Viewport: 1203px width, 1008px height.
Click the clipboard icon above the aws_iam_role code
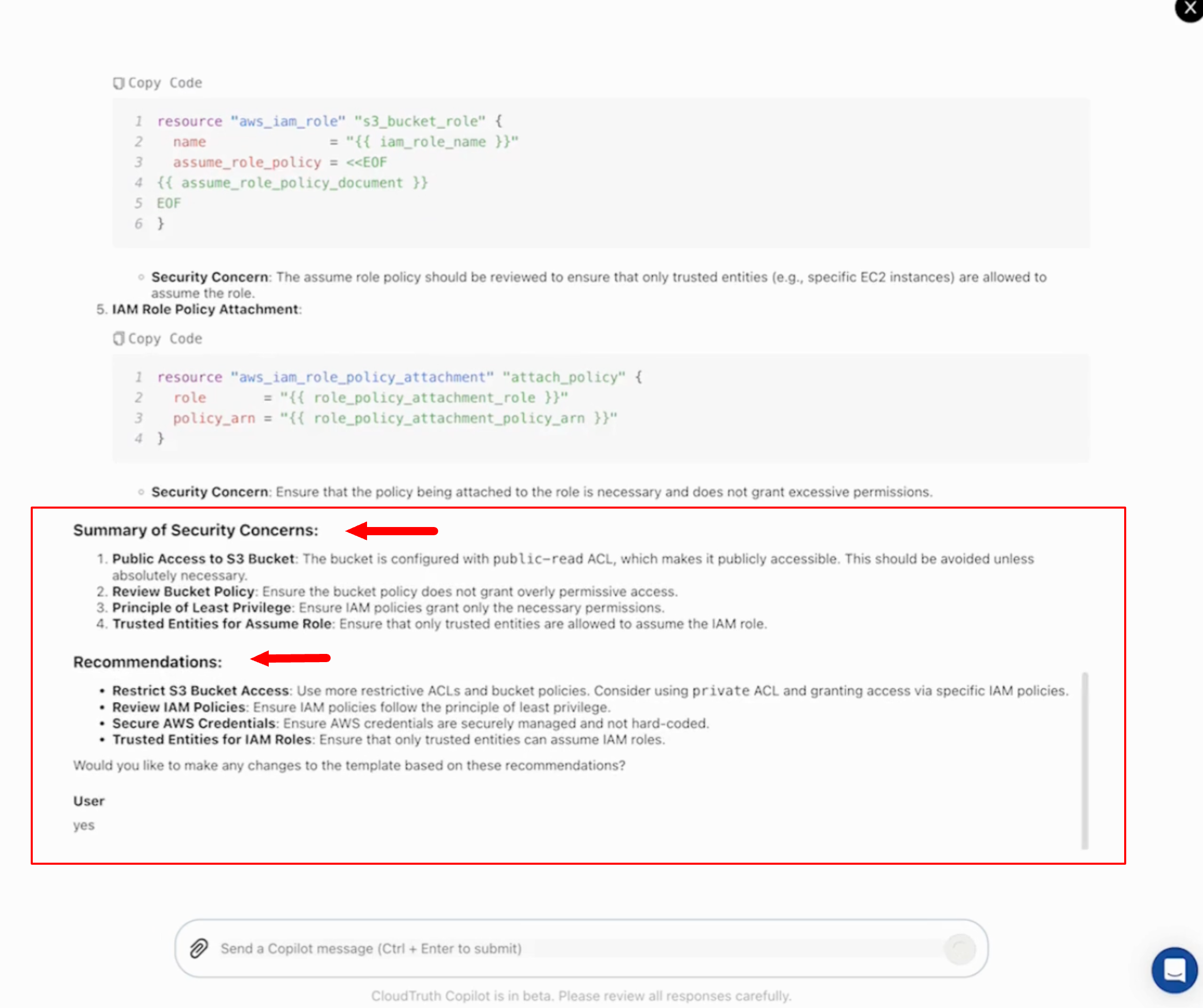coord(119,83)
